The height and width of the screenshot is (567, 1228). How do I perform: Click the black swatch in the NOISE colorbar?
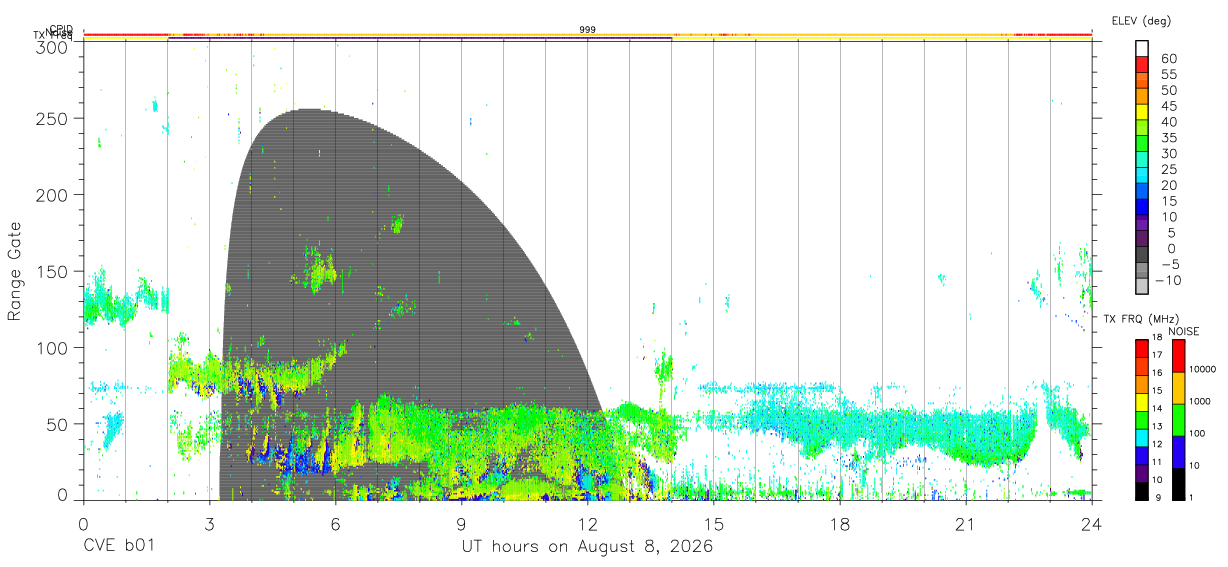[x=1179, y=484]
